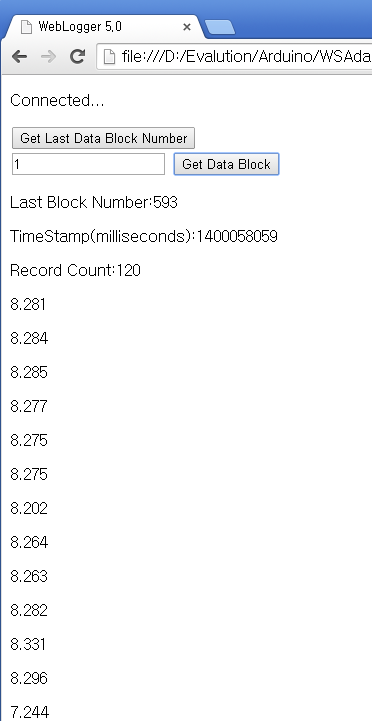Click the browser forward arrow
Viewport: 372px width, 721px height.
coord(48,57)
